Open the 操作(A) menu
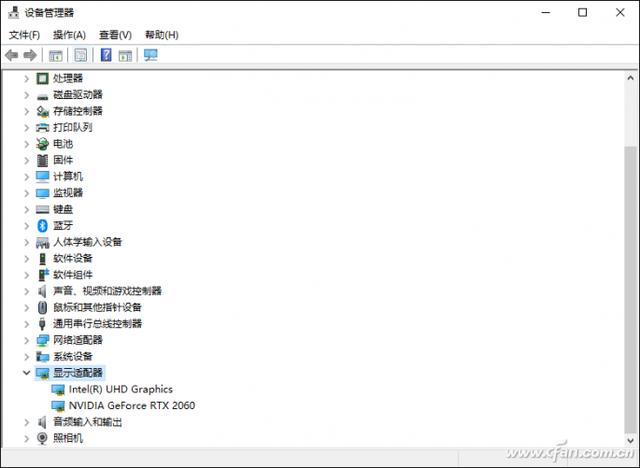This screenshot has height=468, width=640. coord(69,35)
